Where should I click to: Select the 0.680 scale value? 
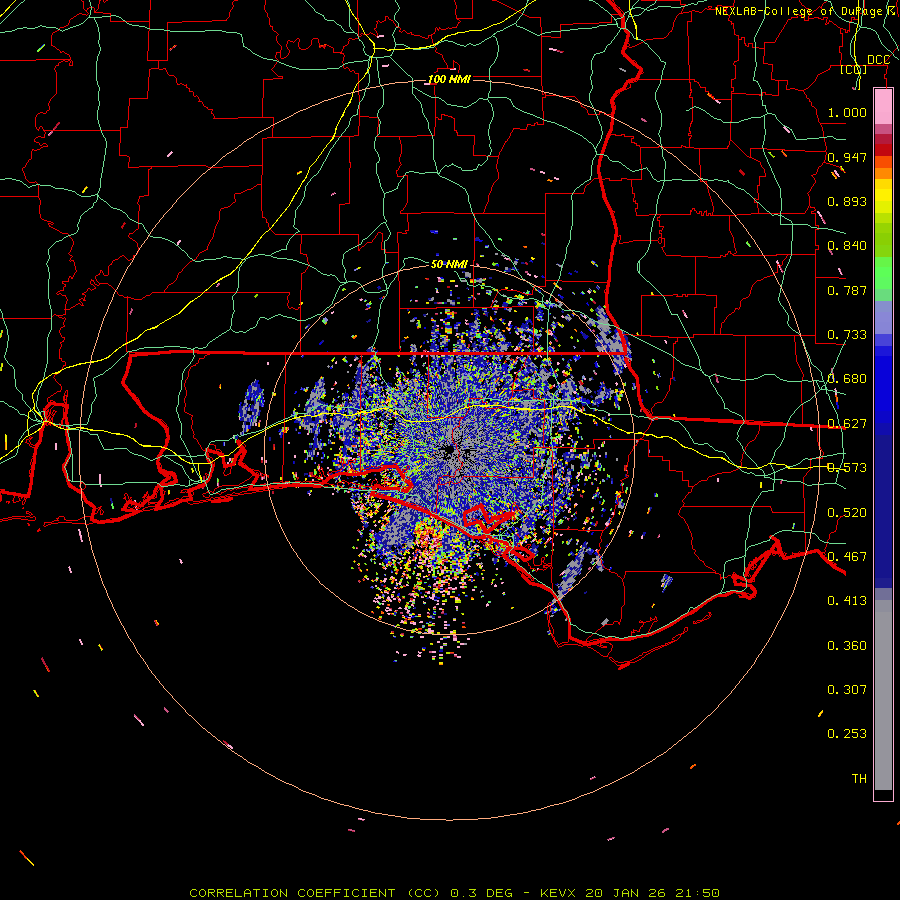coord(847,378)
